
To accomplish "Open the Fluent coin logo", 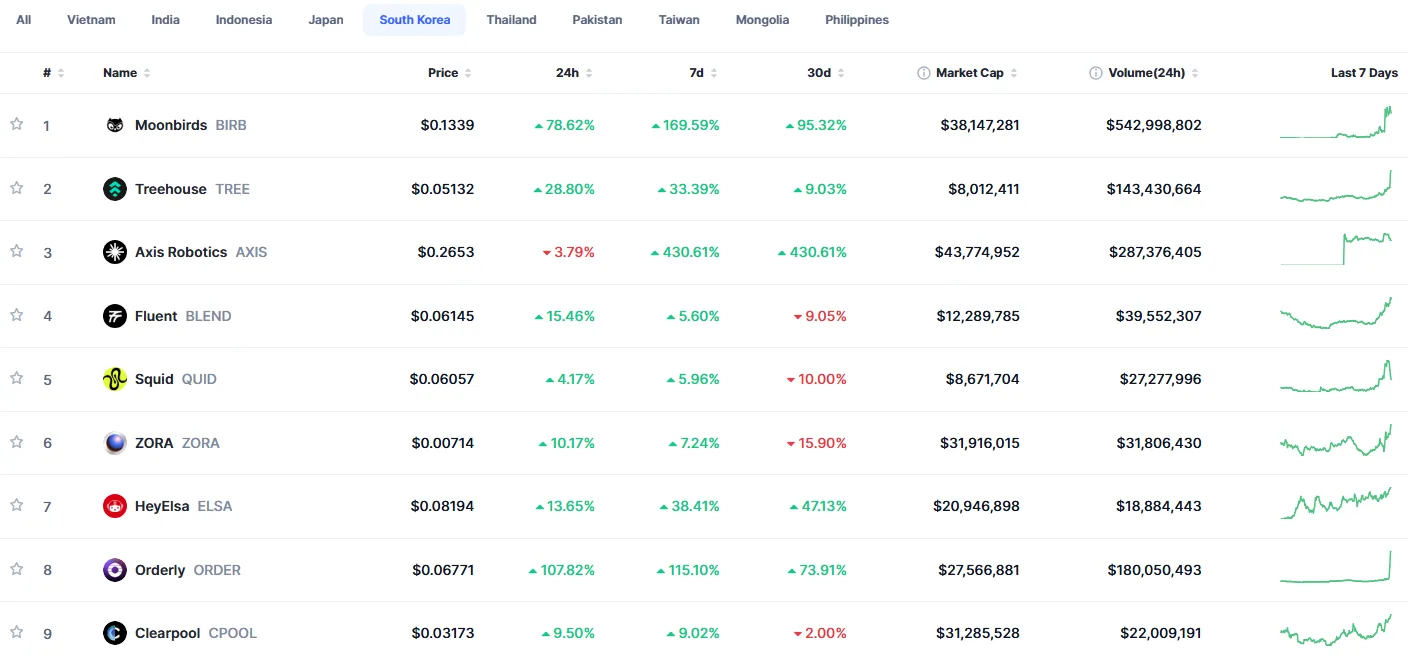I will (115, 316).
